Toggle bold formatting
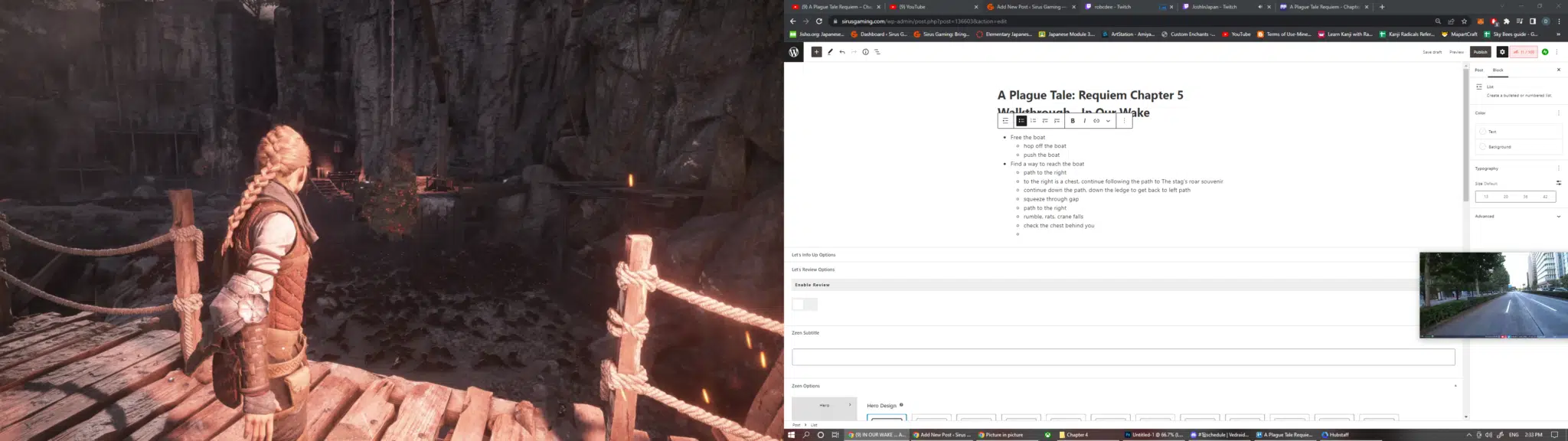This screenshot has height=441, width=1568. pyautogui.click(x=1073, y=121)
